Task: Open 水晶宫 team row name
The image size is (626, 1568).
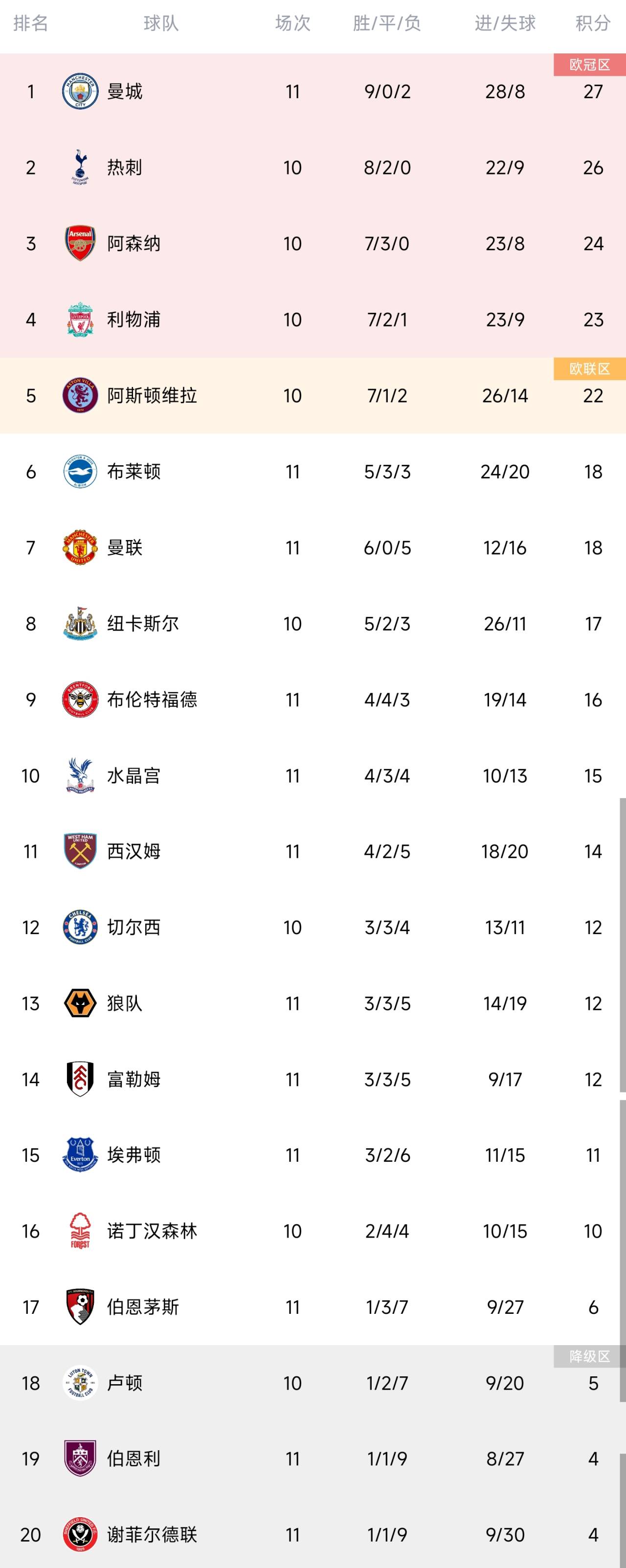Action: tap(134, 776)
